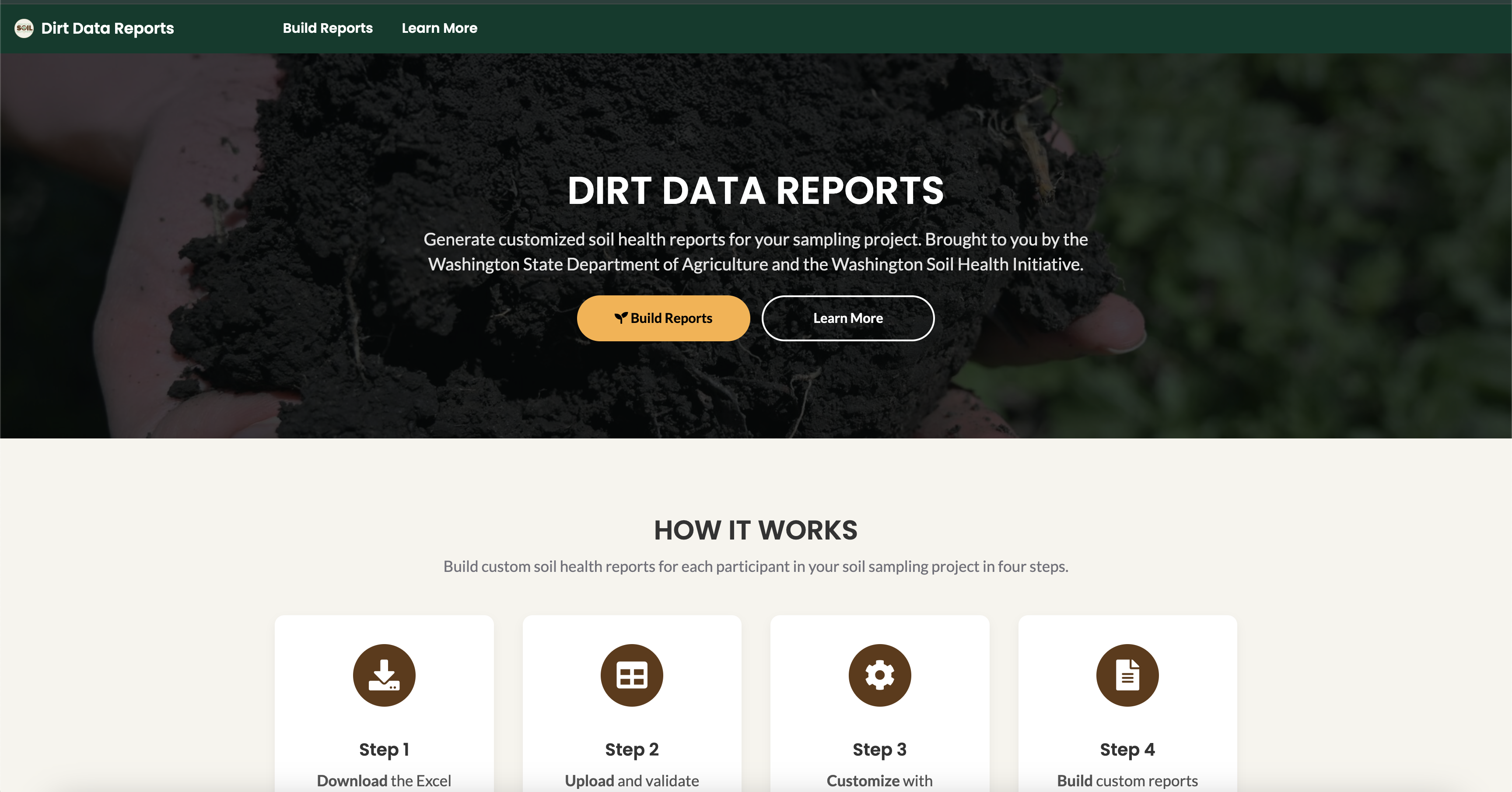Viewport: 1512px width, 792px height.
Task: Click the HOW IT WORKS heading
Action: [756, 529]
